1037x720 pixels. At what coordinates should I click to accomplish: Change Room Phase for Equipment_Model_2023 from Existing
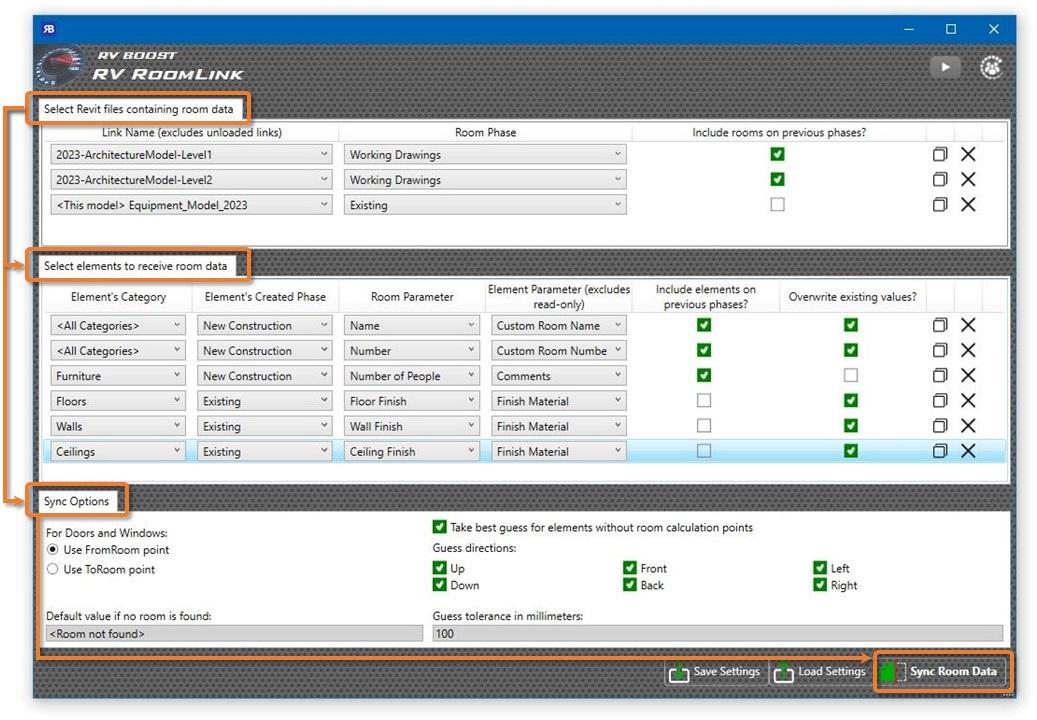point(618,204)
